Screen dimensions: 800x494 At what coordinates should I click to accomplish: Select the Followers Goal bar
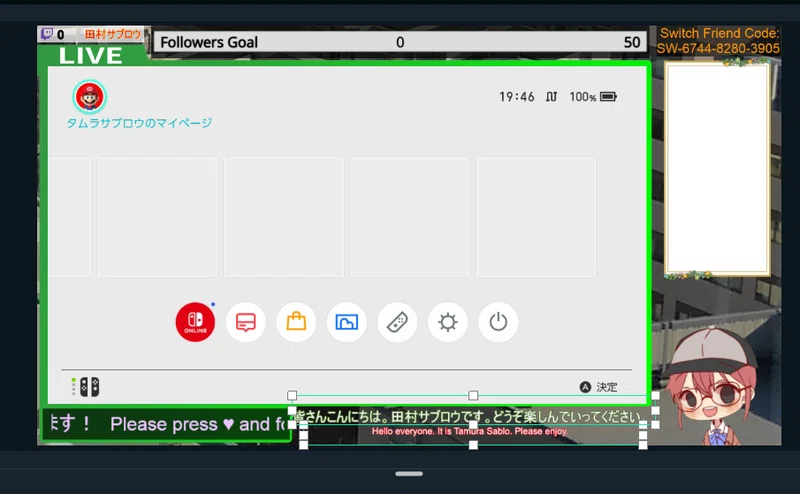pyautogui.click(x=399, y=42)
